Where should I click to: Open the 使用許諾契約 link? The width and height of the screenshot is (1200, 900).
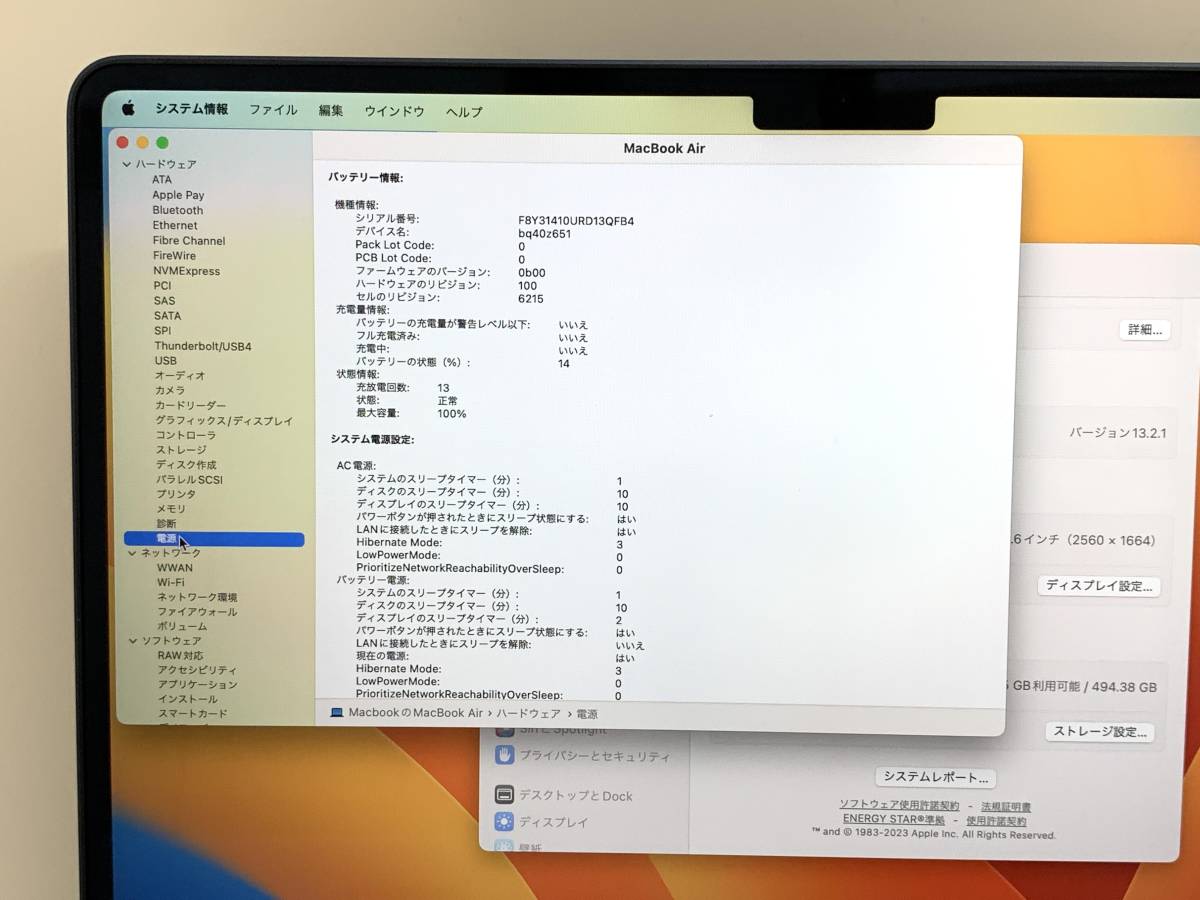996,821
